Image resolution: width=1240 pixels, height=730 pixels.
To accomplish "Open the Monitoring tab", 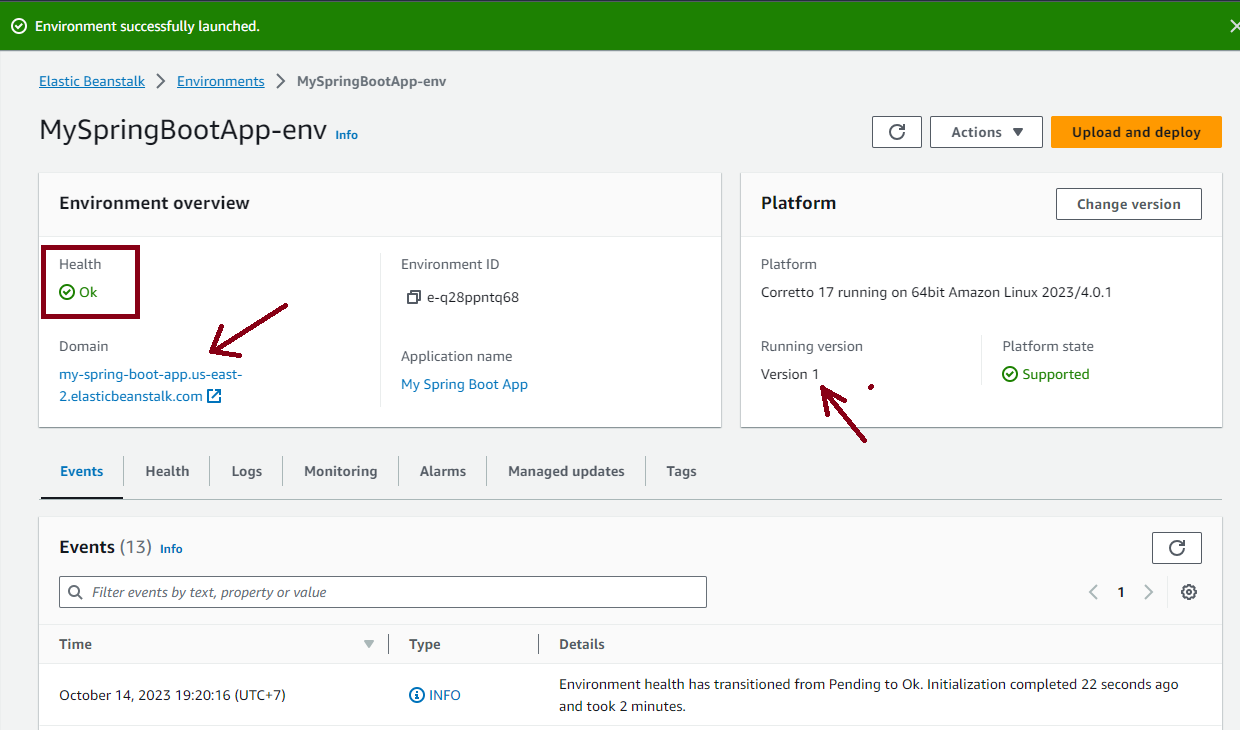I will click(x=341, y=471).
